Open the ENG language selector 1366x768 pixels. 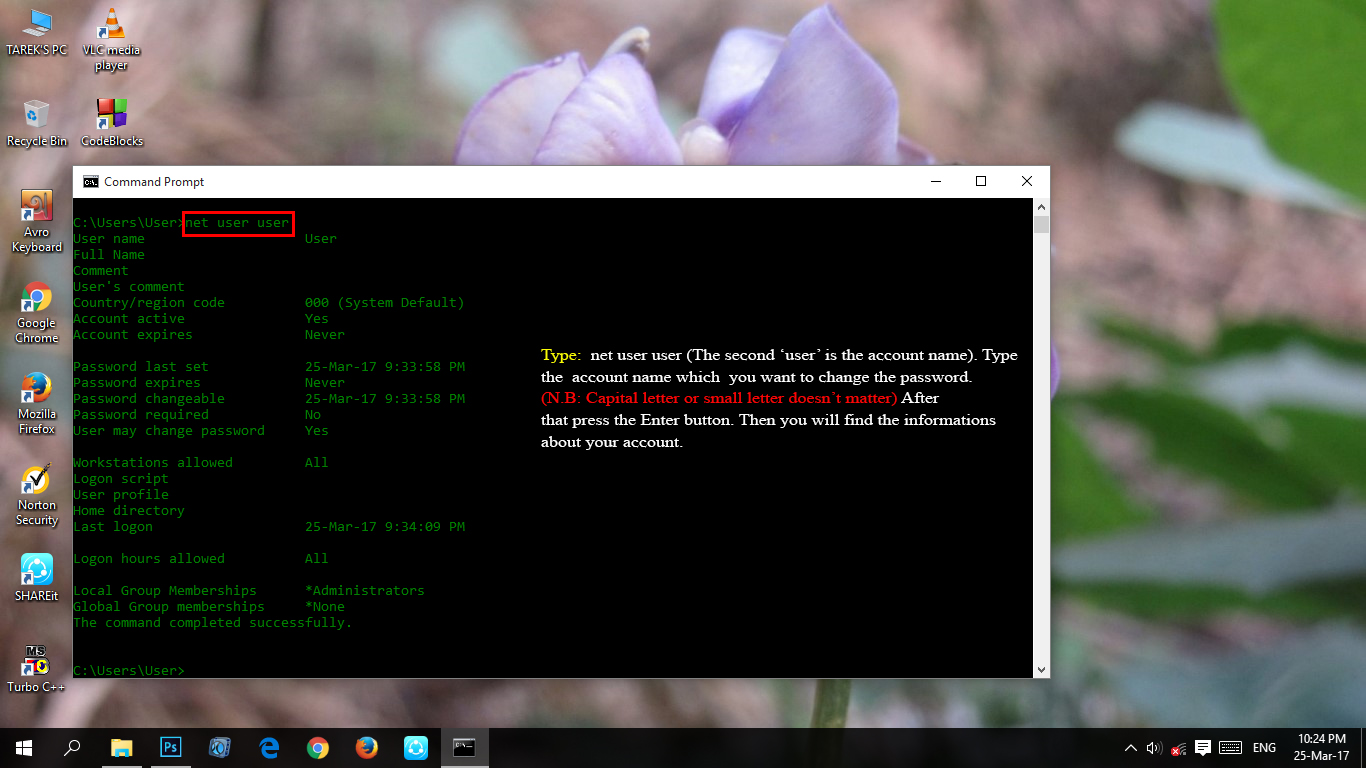coord(1264,747)
